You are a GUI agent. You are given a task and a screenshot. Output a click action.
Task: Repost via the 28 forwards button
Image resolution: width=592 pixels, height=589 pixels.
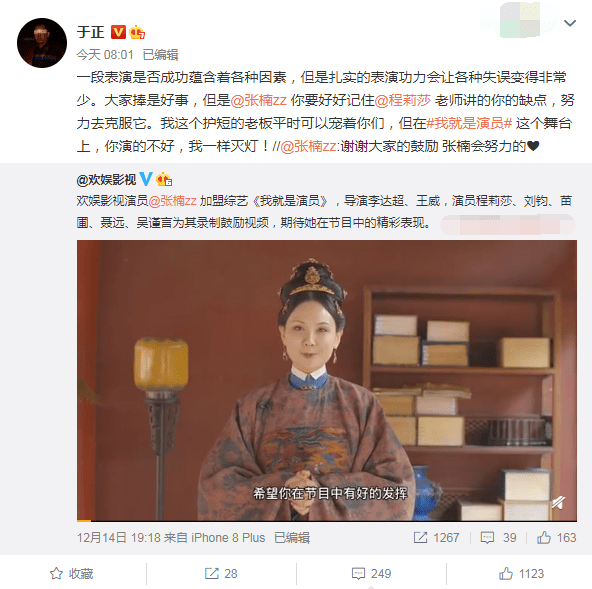pyautogui.click(x=221, y=574)
